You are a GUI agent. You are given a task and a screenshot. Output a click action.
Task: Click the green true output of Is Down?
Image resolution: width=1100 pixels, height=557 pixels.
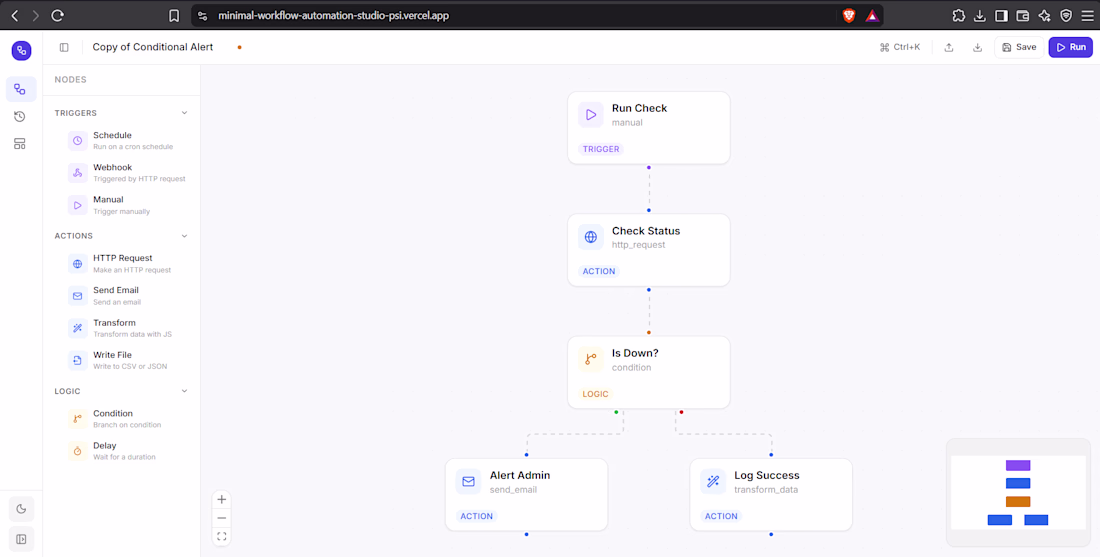617,412
